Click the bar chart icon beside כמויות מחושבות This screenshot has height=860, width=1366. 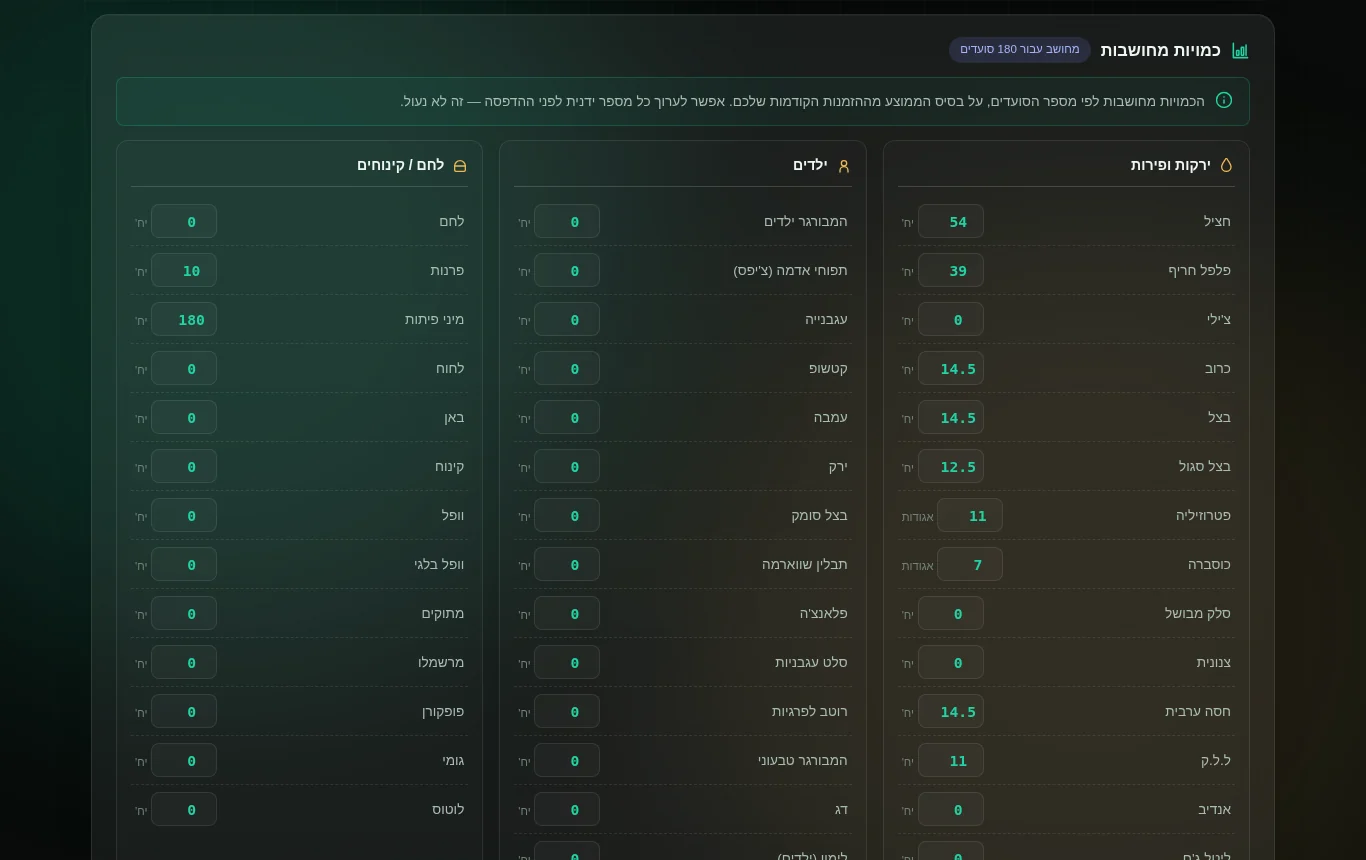[x=1240, y=51]
